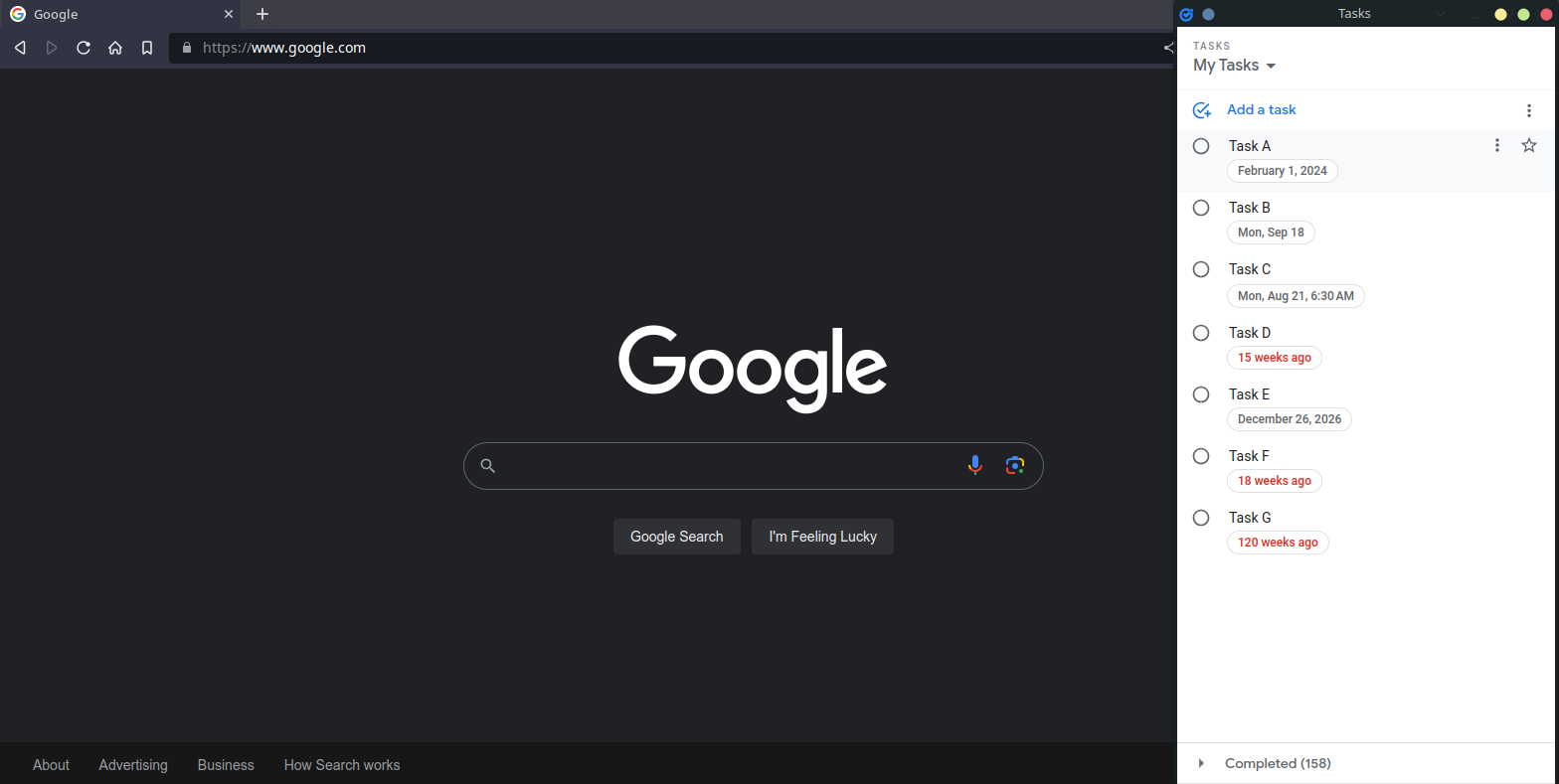Select the Task E title text
Screen dimensions: 1559x784
(x=1250, y=394)
